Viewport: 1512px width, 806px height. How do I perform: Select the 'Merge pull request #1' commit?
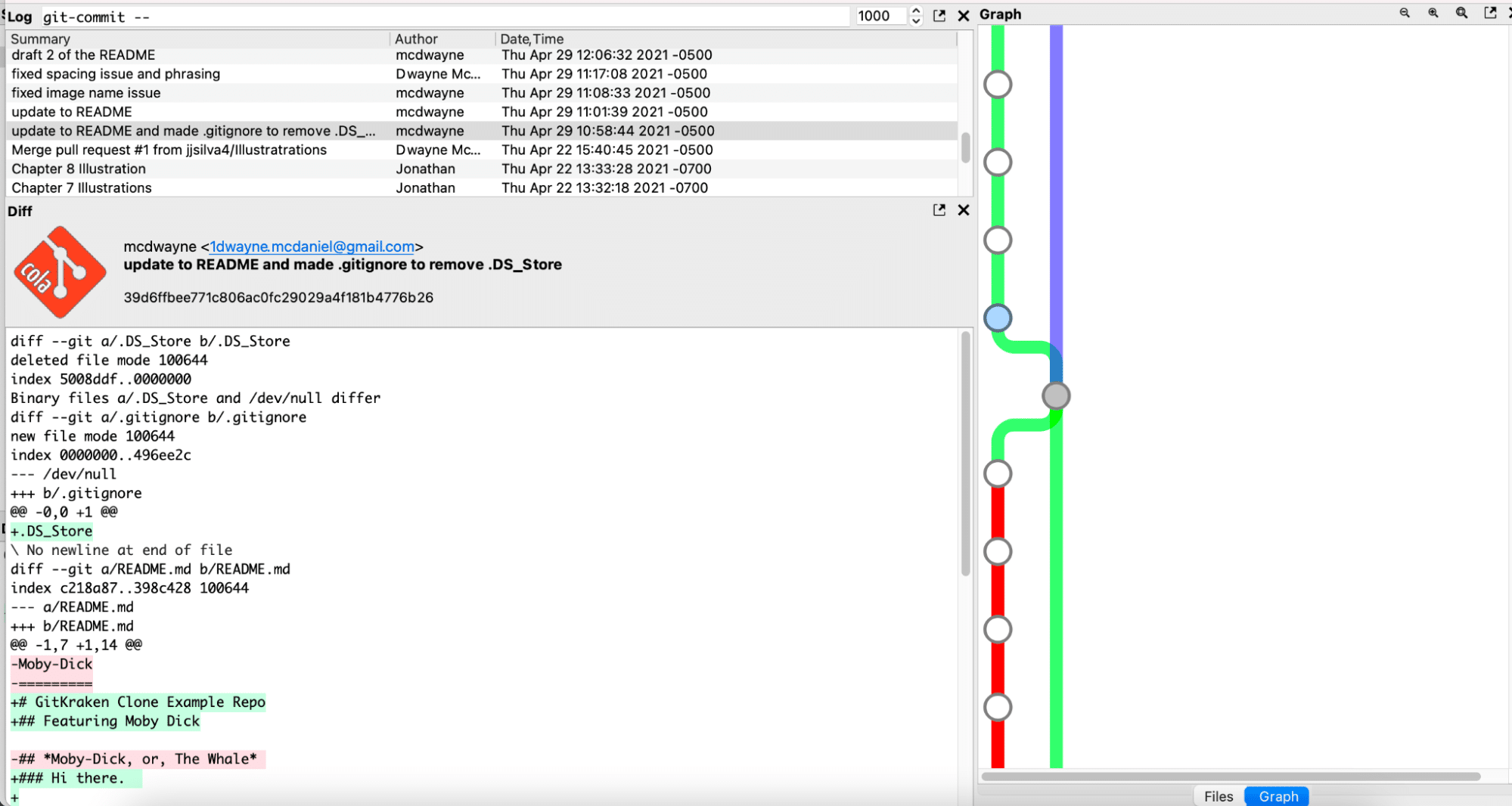(169, 150)
